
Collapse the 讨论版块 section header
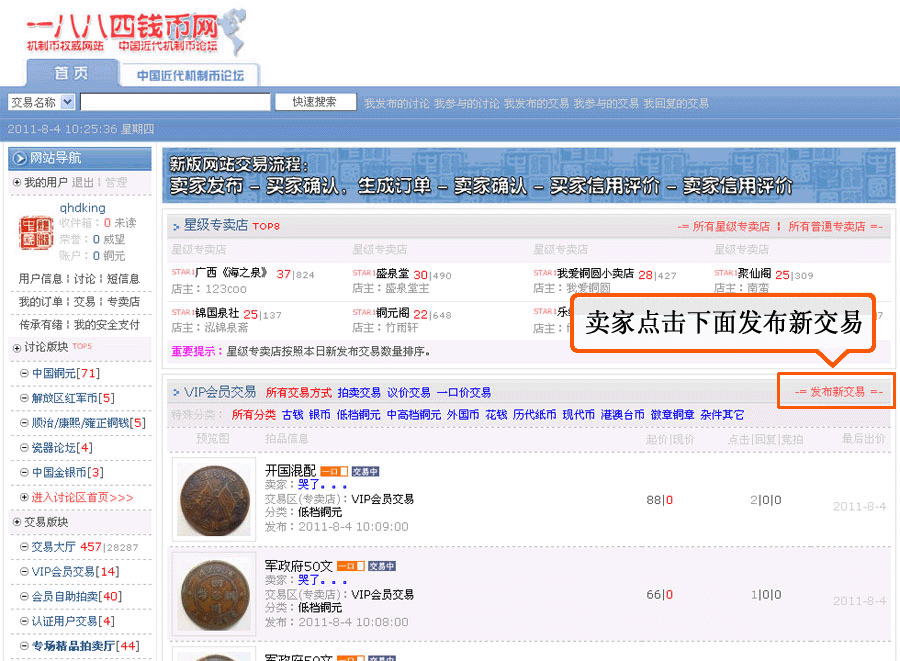coord(16,348)
